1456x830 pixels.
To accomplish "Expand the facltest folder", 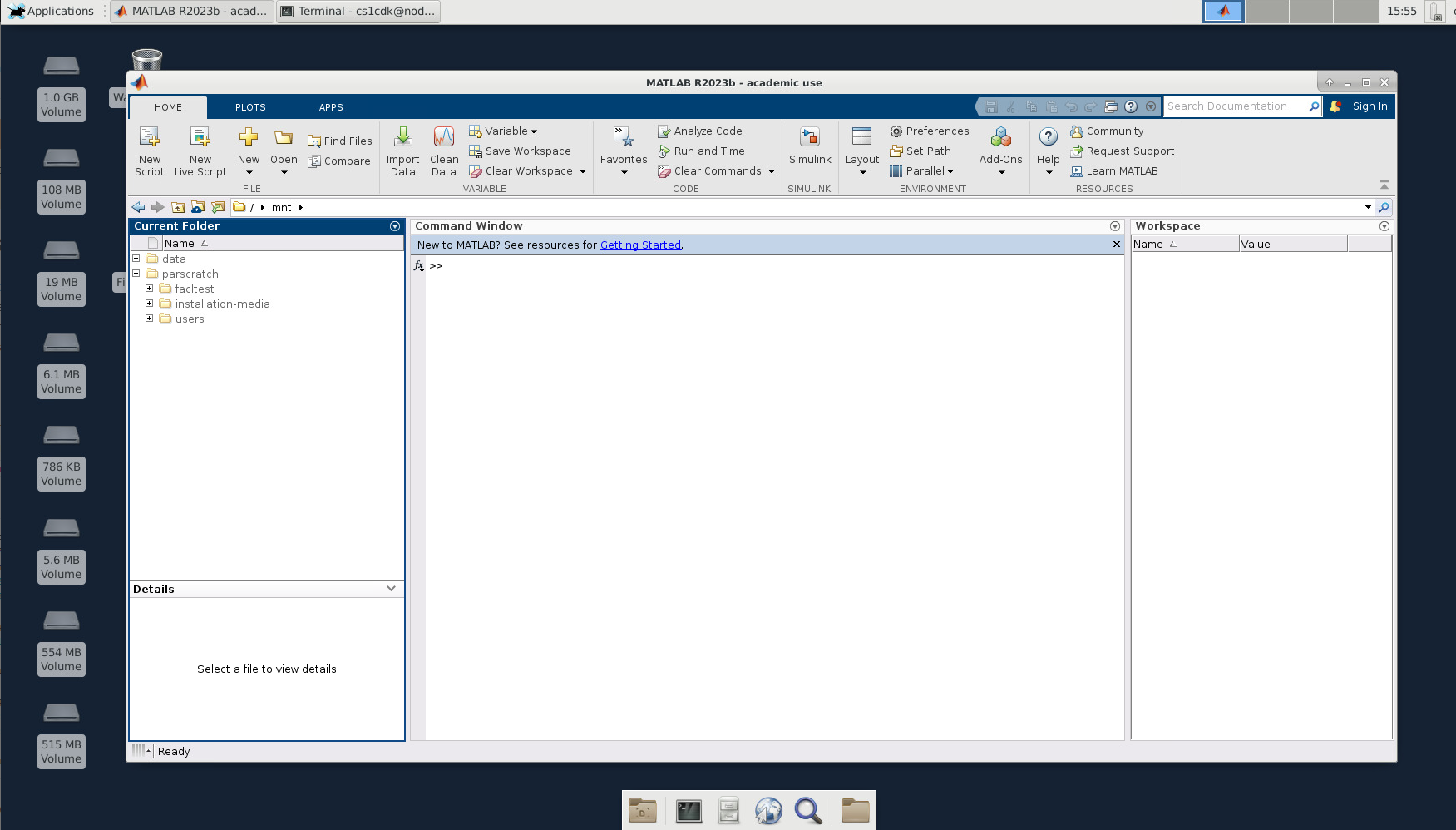I will [150, 289].
